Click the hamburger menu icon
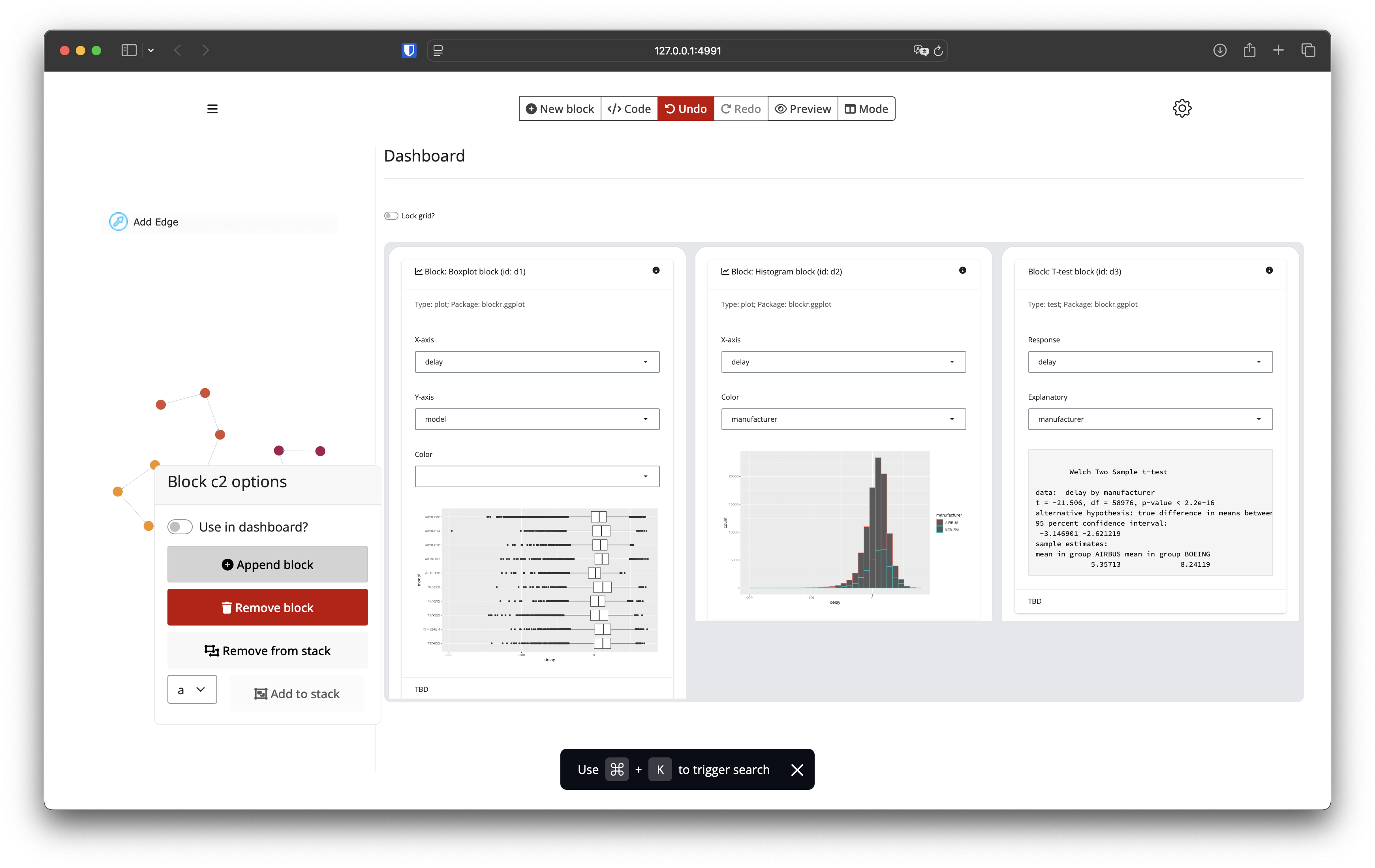Viewport: 1375px width, 868px height. (212, 109)
